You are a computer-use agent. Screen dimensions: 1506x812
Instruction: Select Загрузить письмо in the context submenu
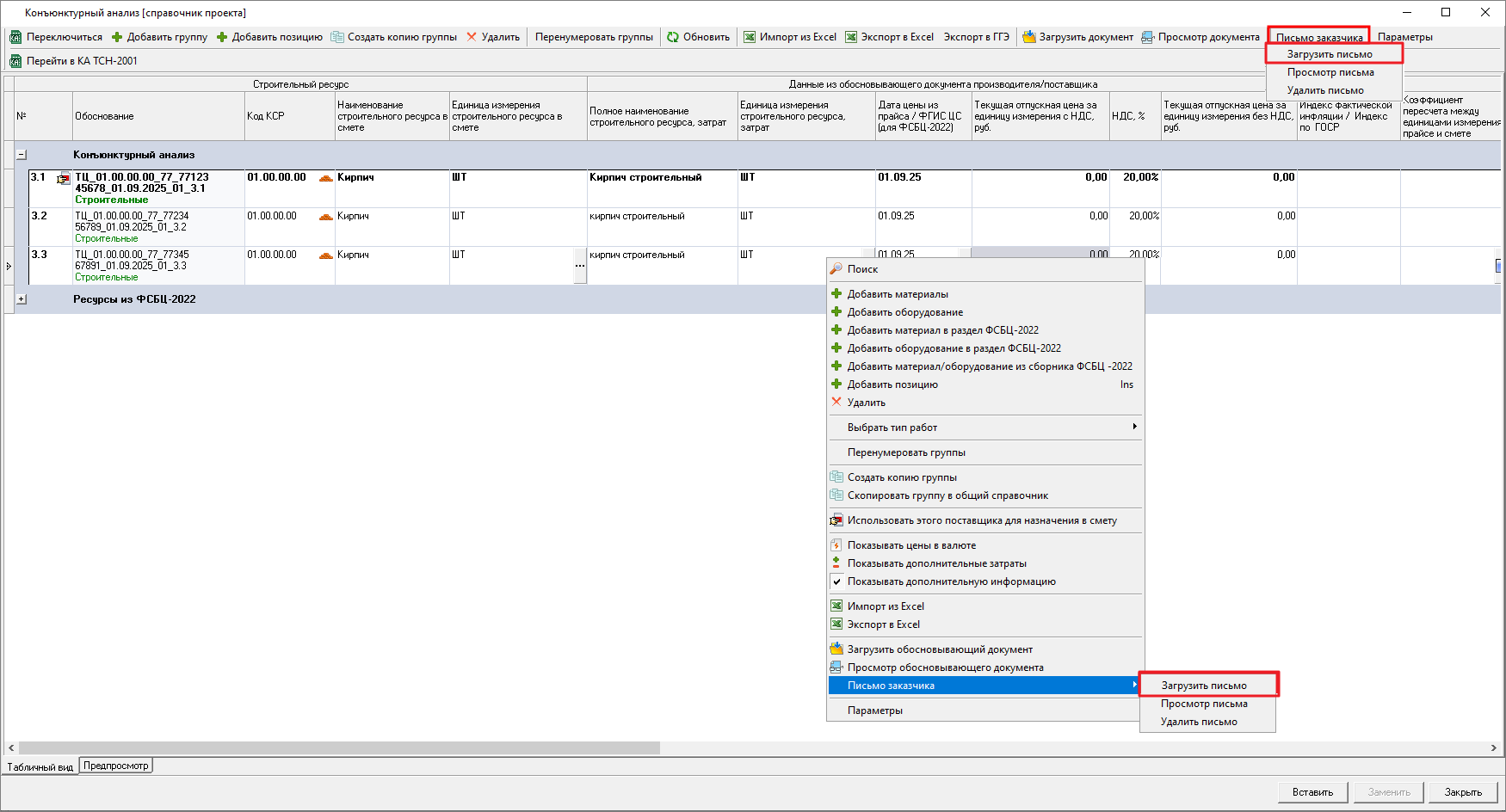[x=1204, y=686]
